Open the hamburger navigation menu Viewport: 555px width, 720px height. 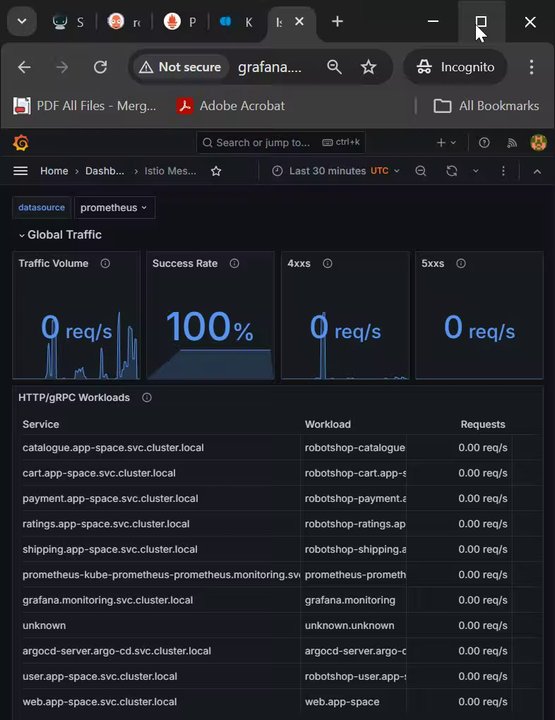20,171
